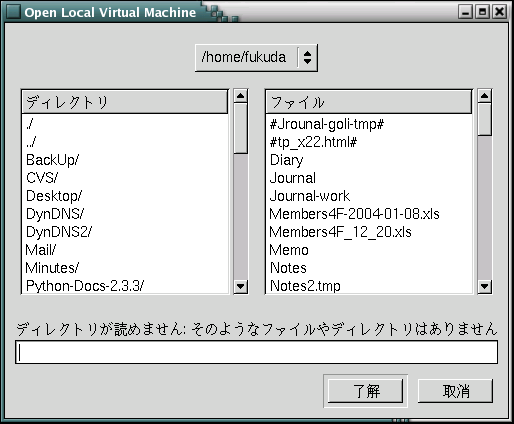
Task: Minimize the Open Local Virtual Machine window
Action: tap(465, 12)
